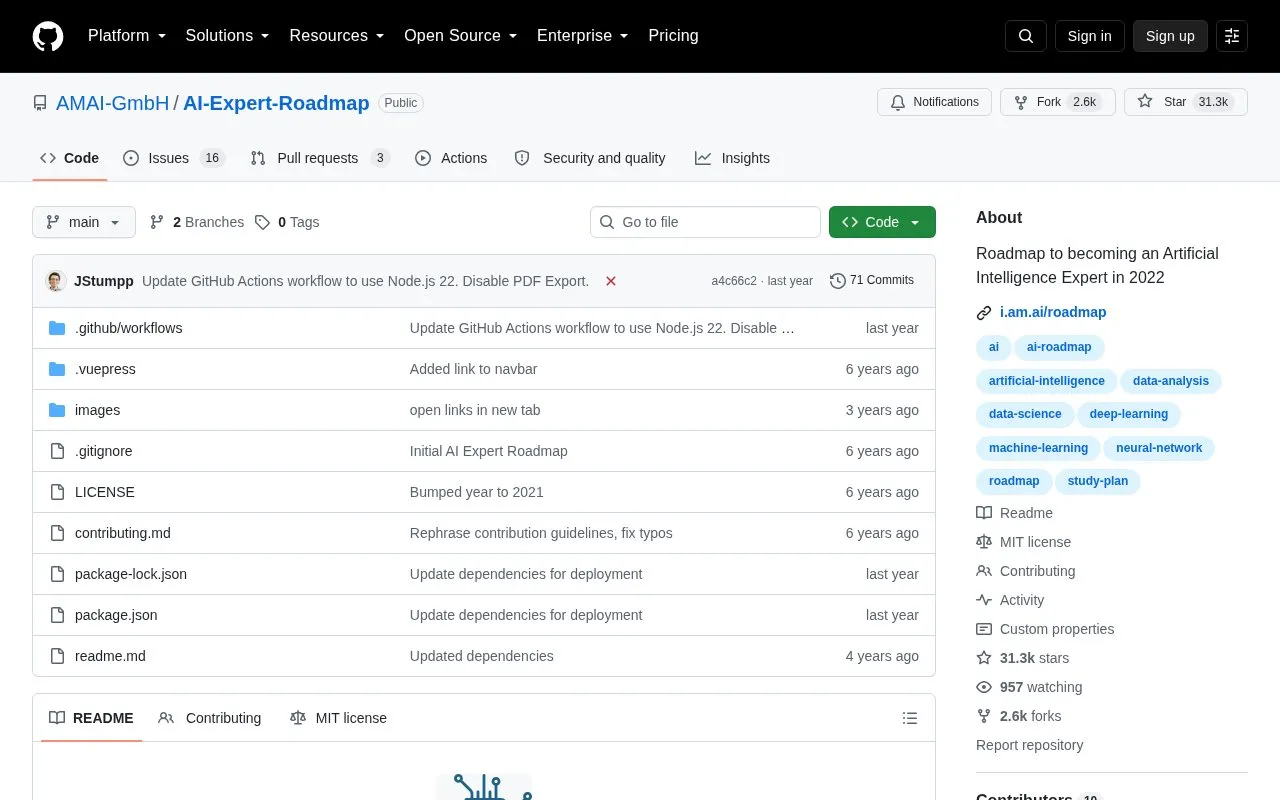
Task: Open the package.json file
Action: click(116, 615)
